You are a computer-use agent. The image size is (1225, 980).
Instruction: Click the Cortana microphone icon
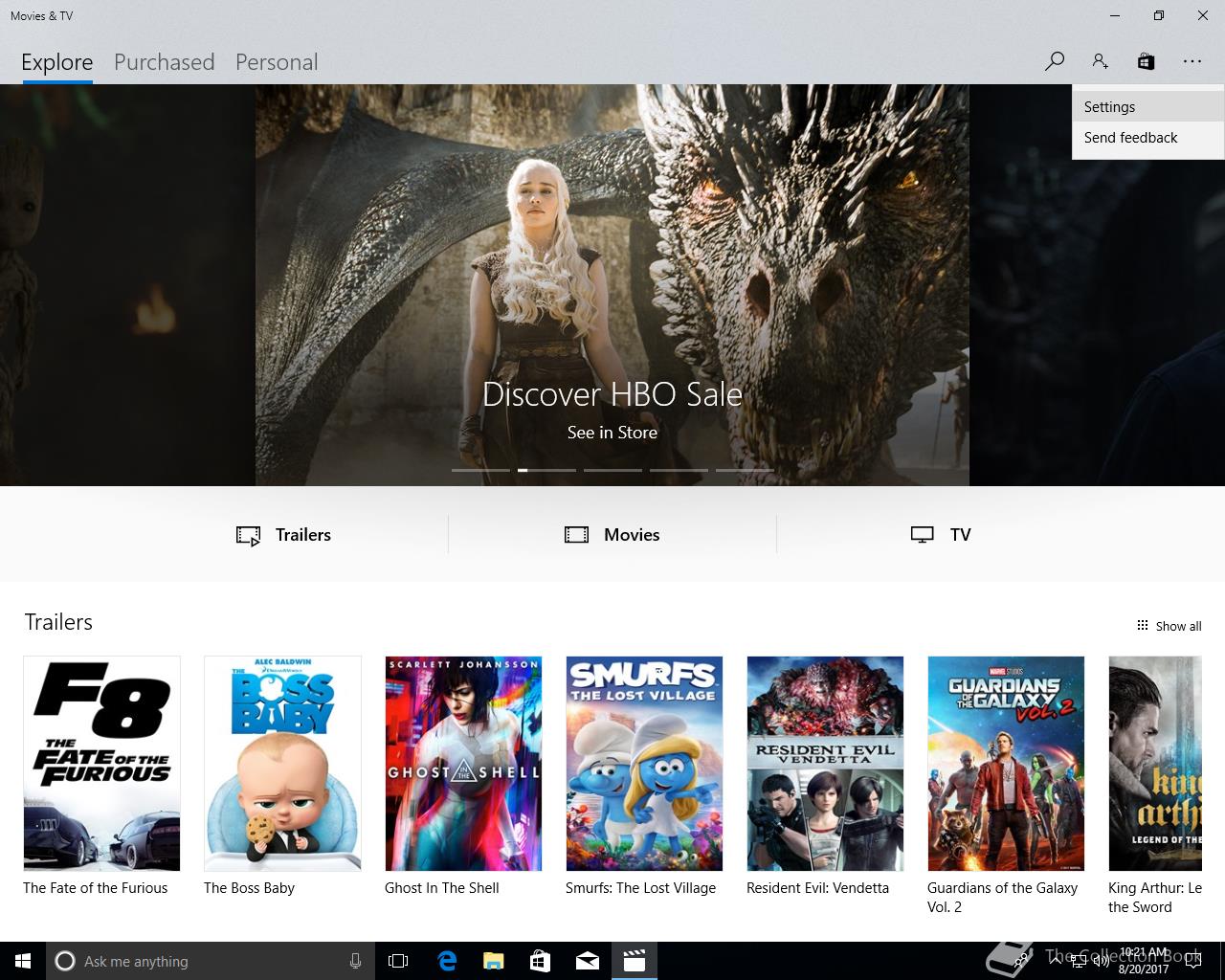(355, 961)
